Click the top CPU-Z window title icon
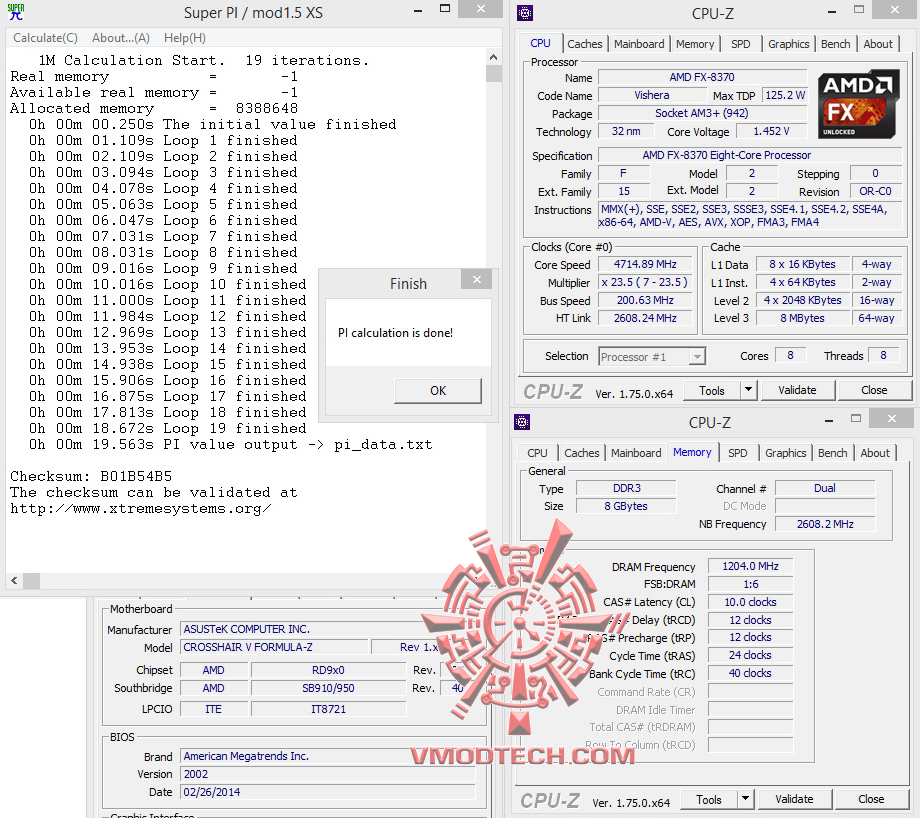The image size is (920, 818). [x=525, y=13]
